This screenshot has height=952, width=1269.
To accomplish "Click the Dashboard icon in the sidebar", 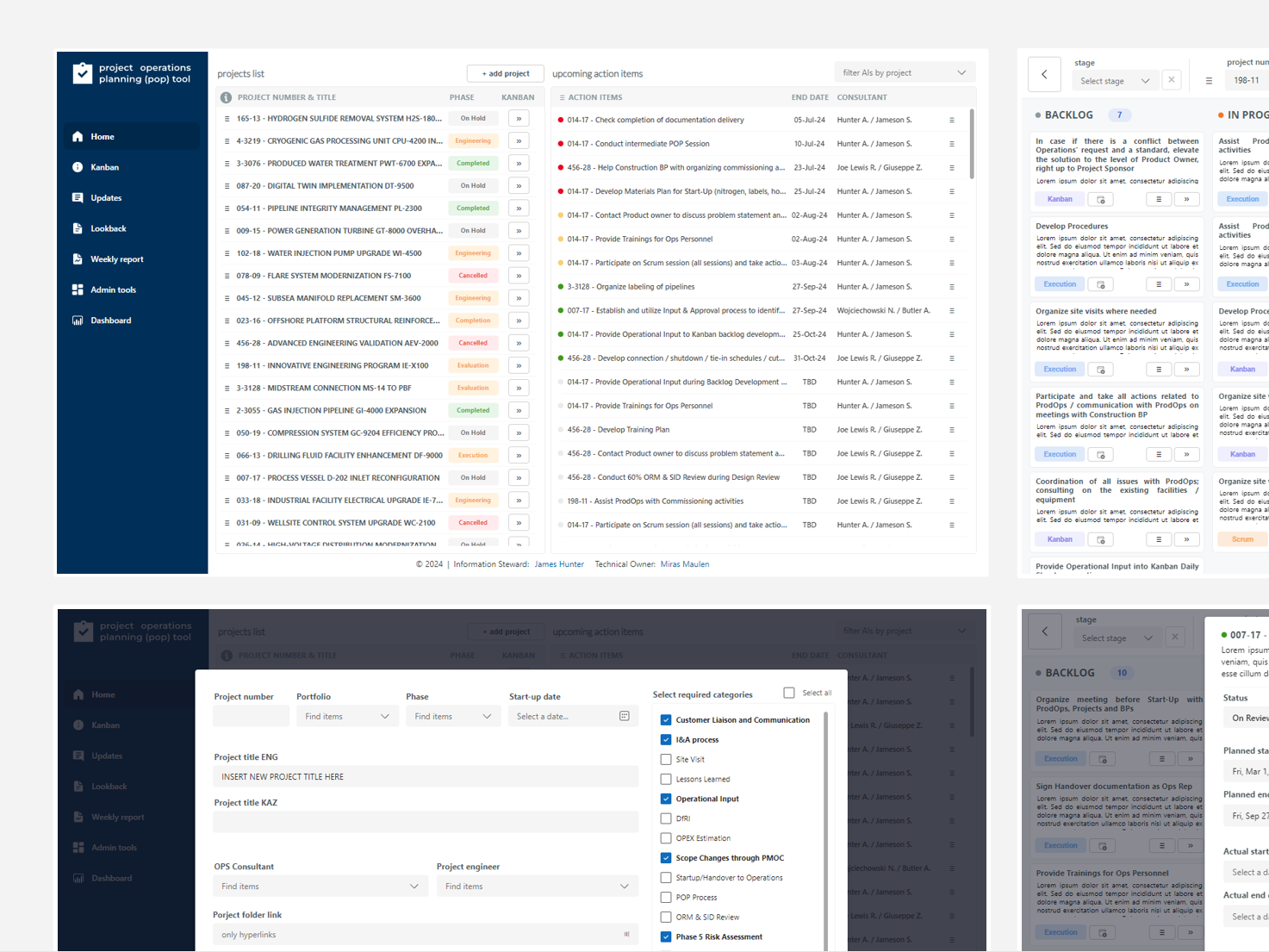I will point(78,320).
